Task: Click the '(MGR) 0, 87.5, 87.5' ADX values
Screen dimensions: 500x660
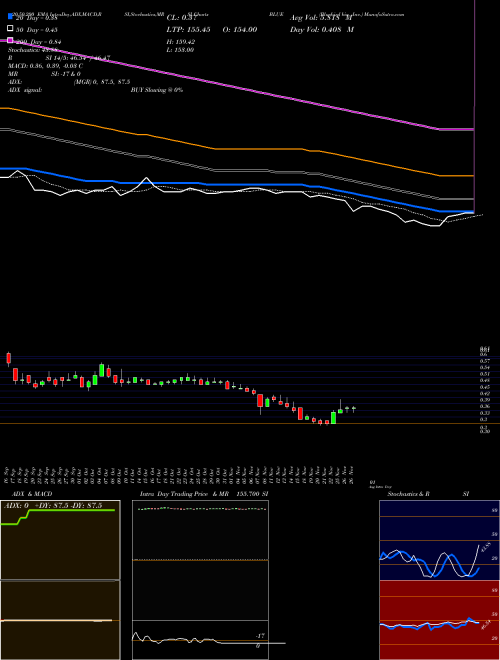Action: coord(102,82)
